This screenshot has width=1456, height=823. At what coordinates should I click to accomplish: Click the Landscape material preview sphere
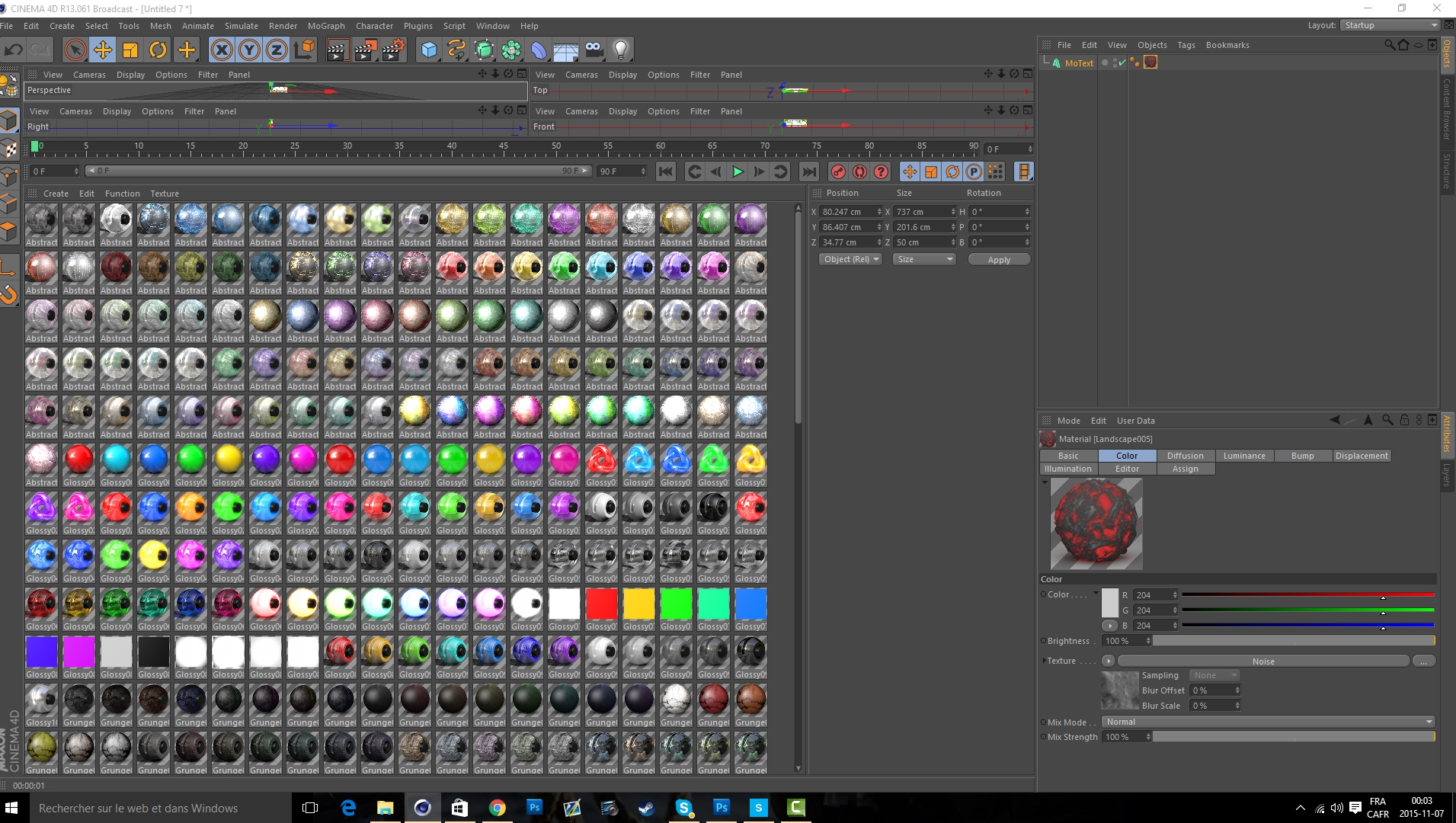point(1096,524)
